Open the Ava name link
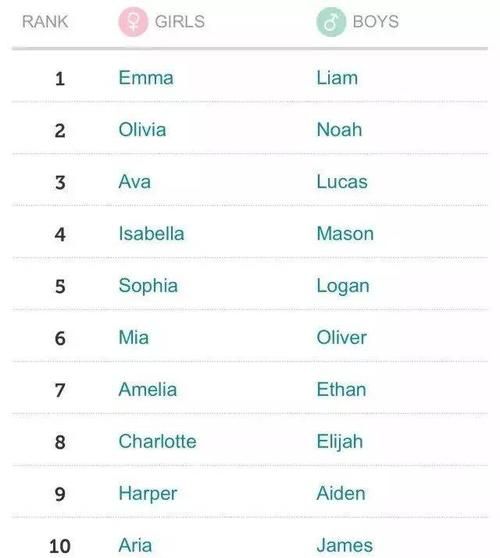Viewport: 500px width, 558px height. coord(135,182)
